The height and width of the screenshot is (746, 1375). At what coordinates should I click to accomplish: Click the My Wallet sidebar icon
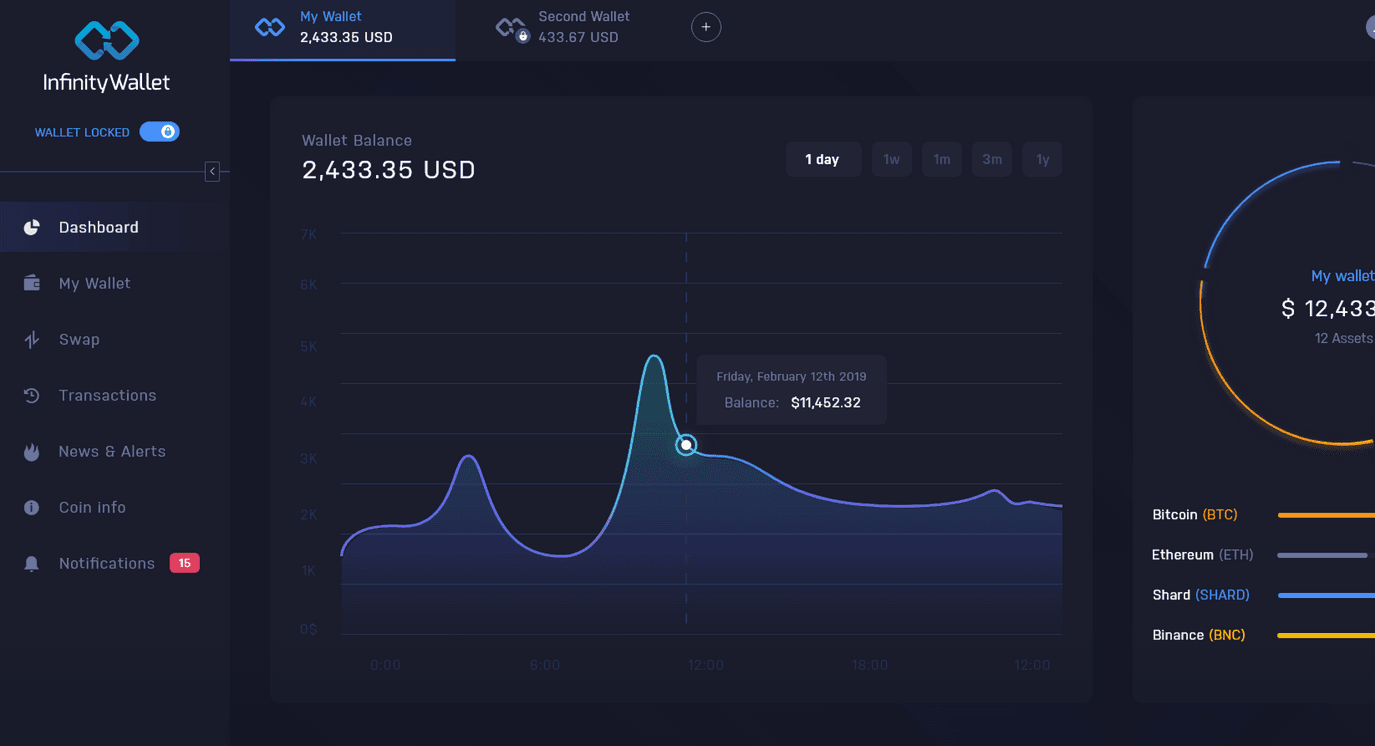coord(32,283)
